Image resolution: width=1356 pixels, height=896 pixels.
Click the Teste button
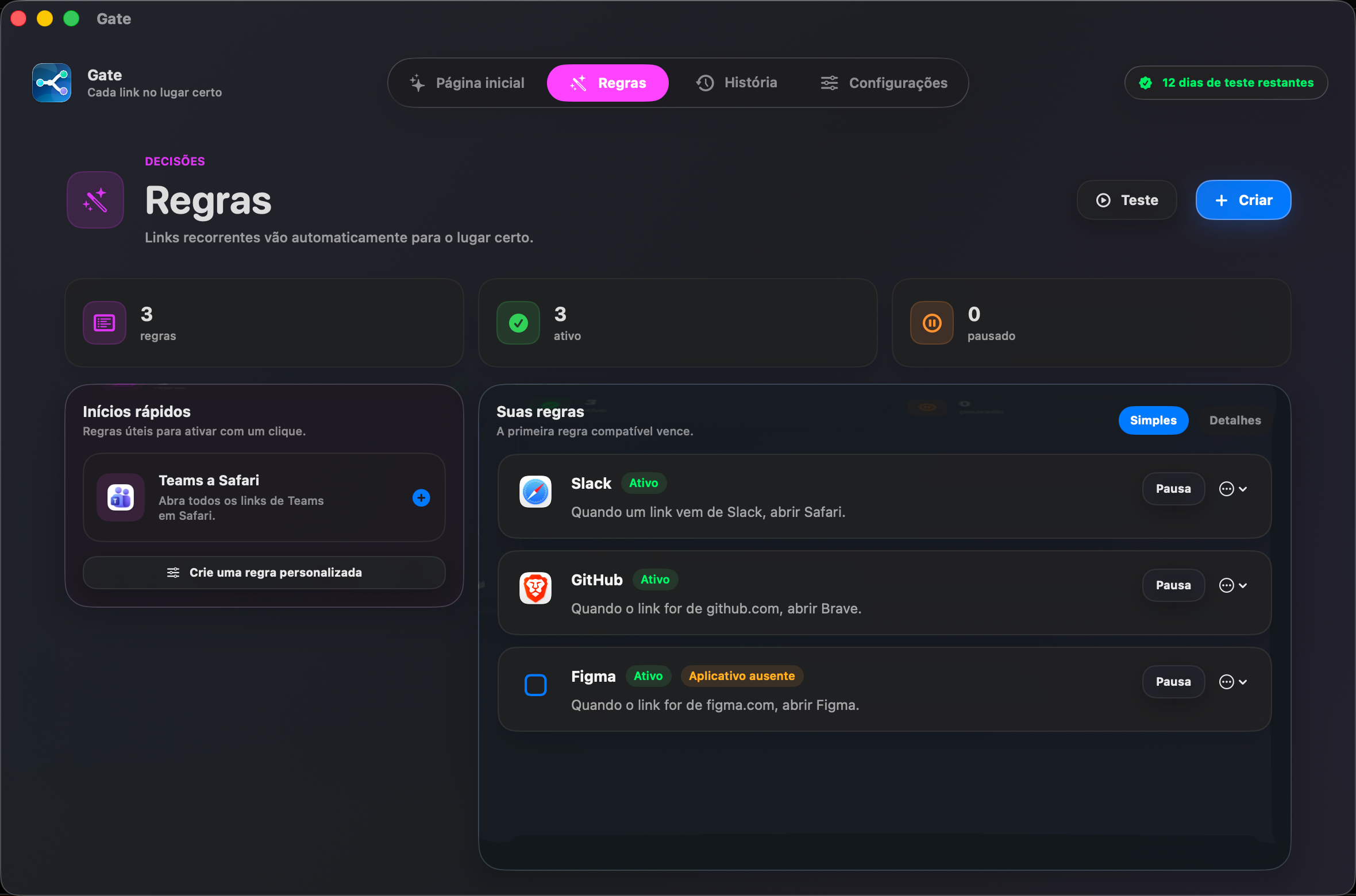pos(1127,200)
